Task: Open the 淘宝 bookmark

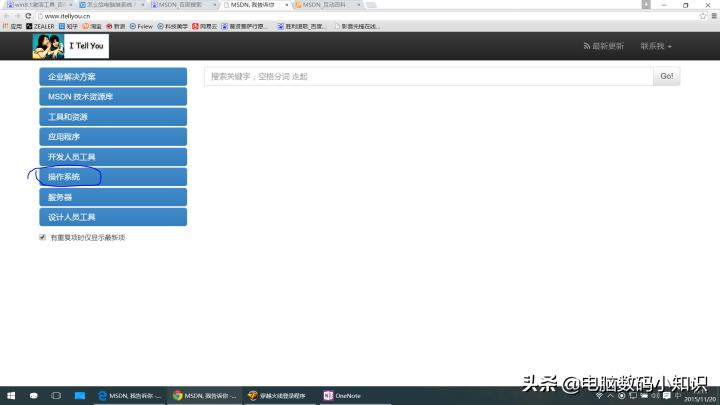Action: coord(92,26)
